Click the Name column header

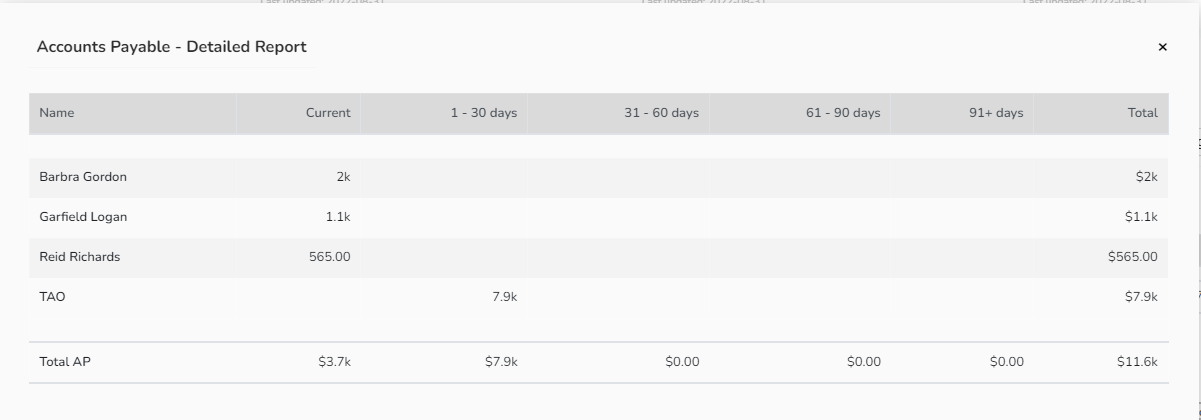pyautogui.click(x=57, y=113)
